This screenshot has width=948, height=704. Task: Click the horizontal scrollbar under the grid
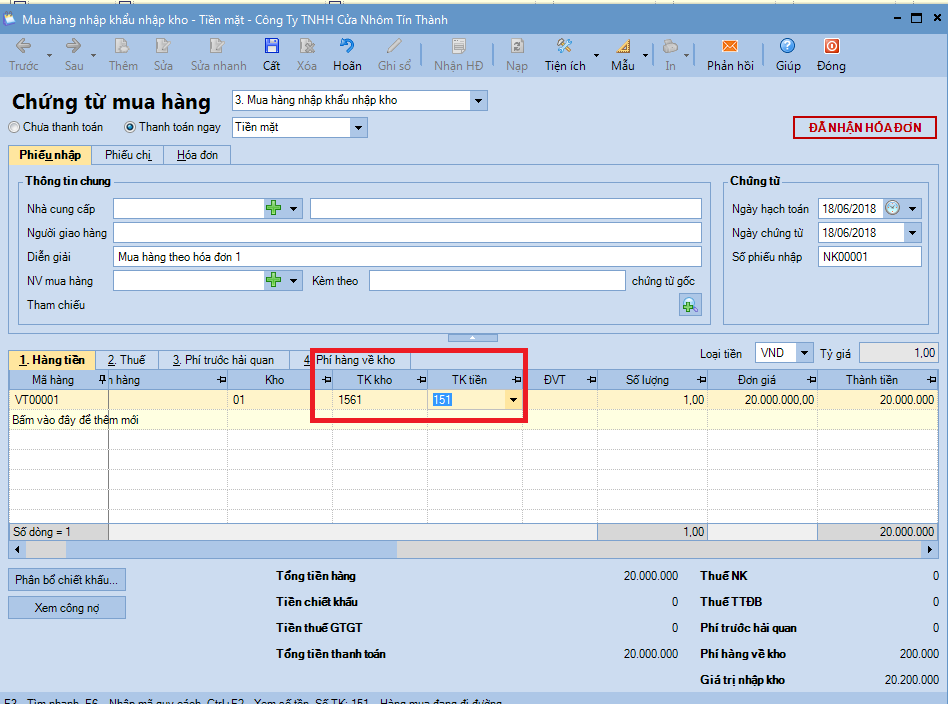pyautogui.click(x=230, y=549)
